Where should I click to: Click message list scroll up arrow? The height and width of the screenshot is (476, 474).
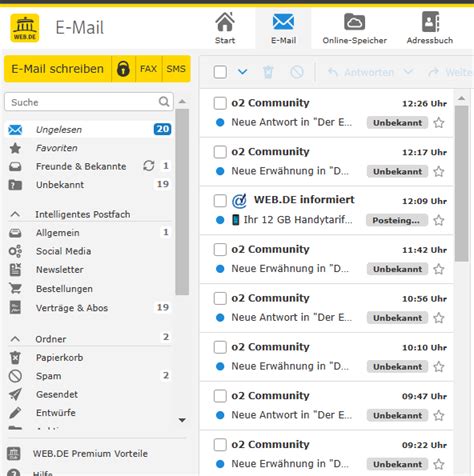tap(462, 98)
